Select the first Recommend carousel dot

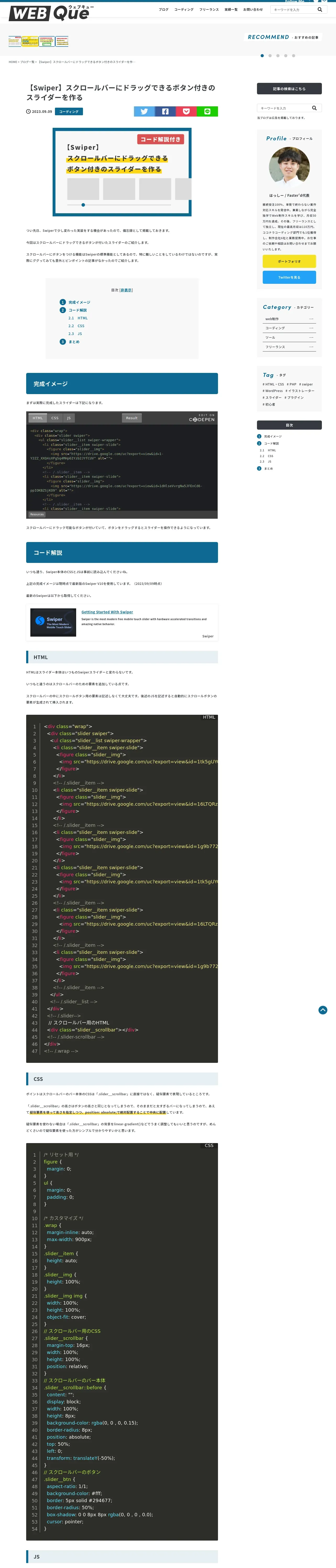262,55
